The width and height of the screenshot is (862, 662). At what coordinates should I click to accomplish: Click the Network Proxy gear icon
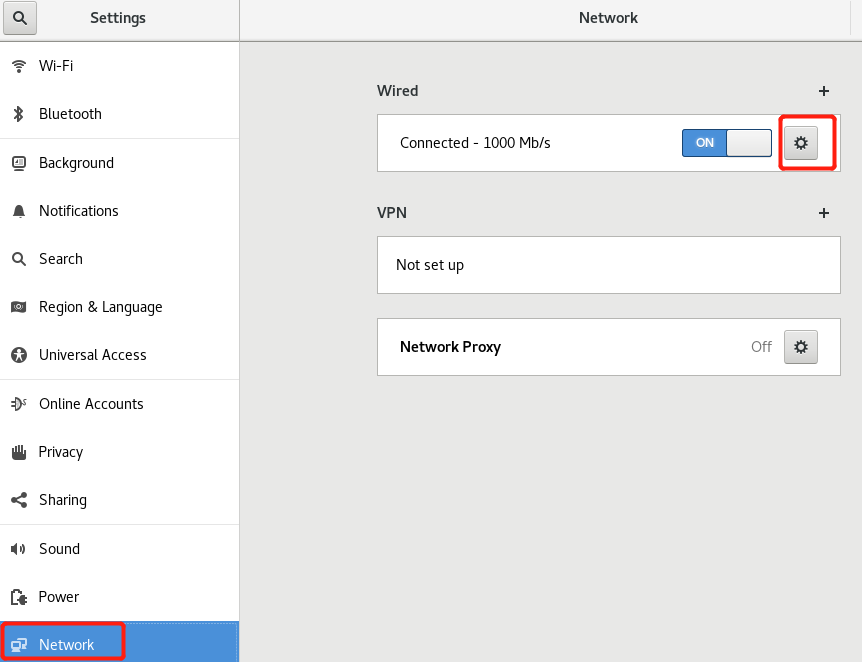[x=800, y=347]
